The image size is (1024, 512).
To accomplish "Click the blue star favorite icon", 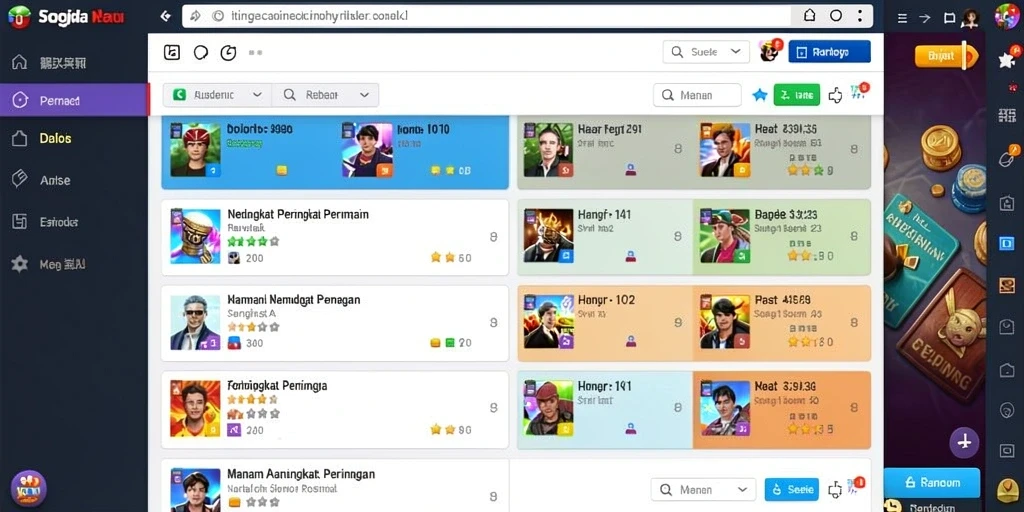I will coord(760,95).
